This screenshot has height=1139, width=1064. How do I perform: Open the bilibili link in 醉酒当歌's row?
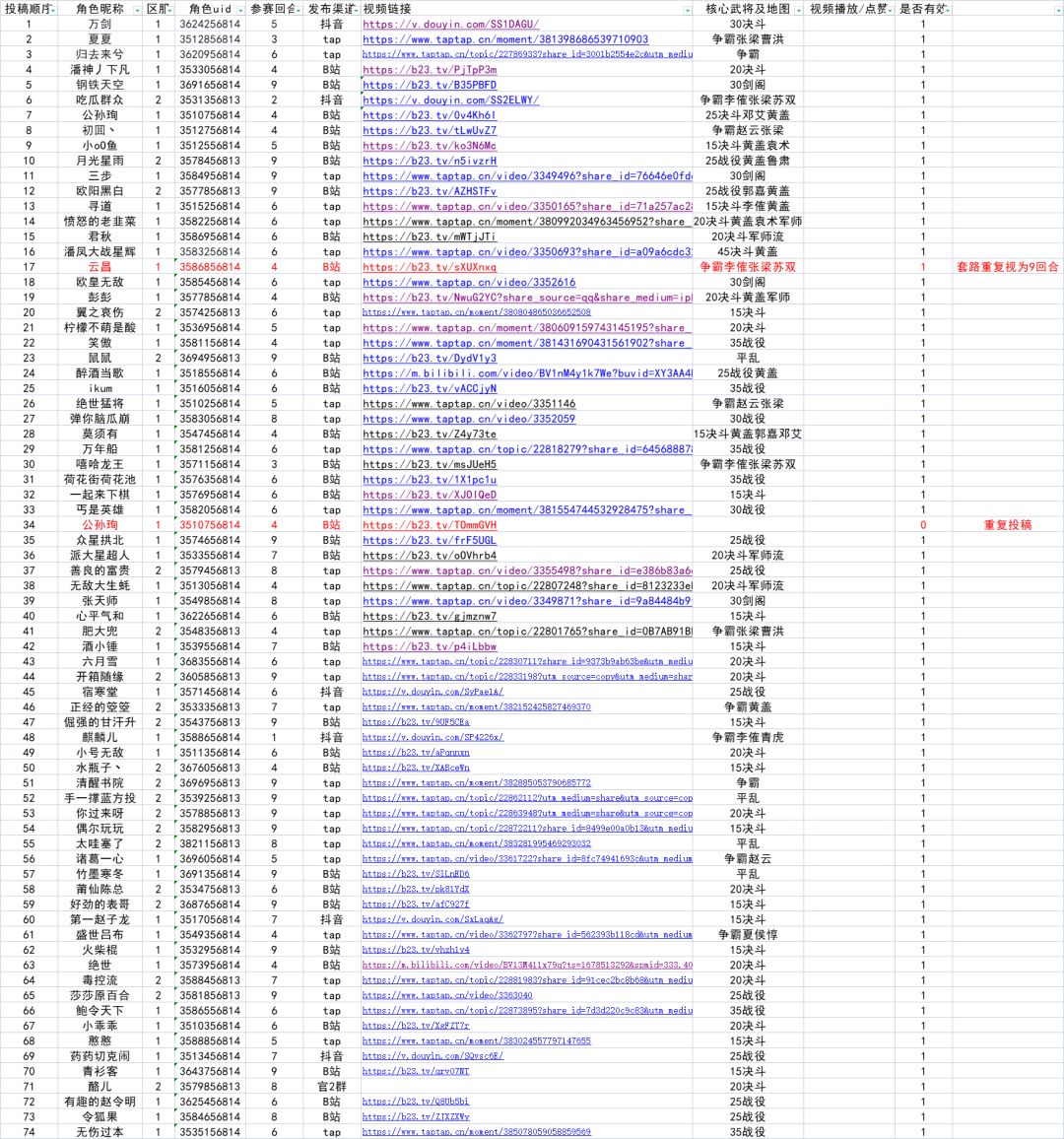click(x=527, y=373)
